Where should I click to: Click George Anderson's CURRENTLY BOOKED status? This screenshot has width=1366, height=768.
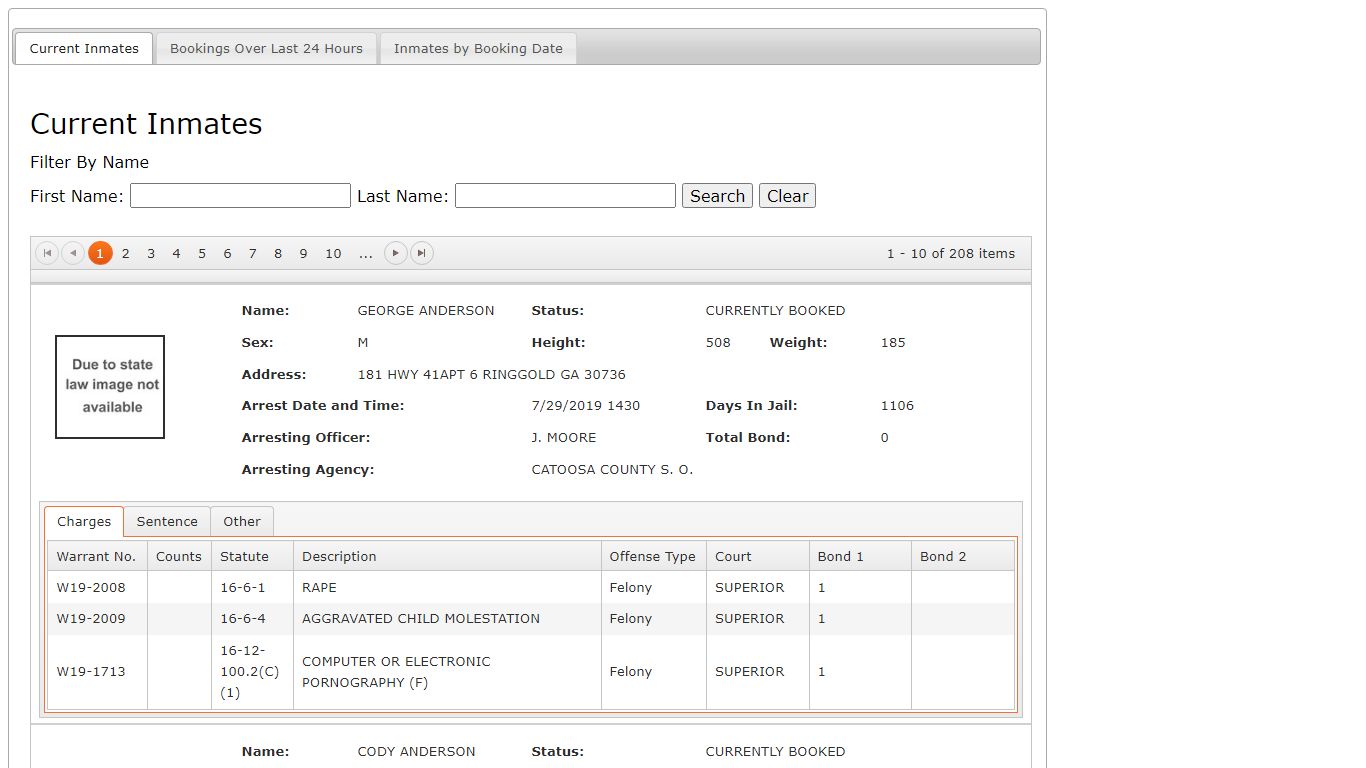click(775, 311)
